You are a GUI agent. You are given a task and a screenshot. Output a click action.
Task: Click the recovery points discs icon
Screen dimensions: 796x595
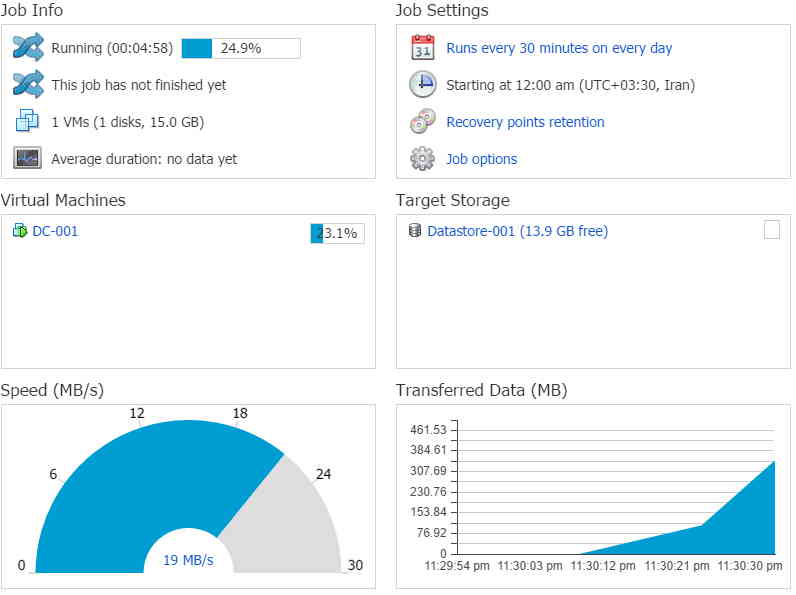(x=423, y=121)
